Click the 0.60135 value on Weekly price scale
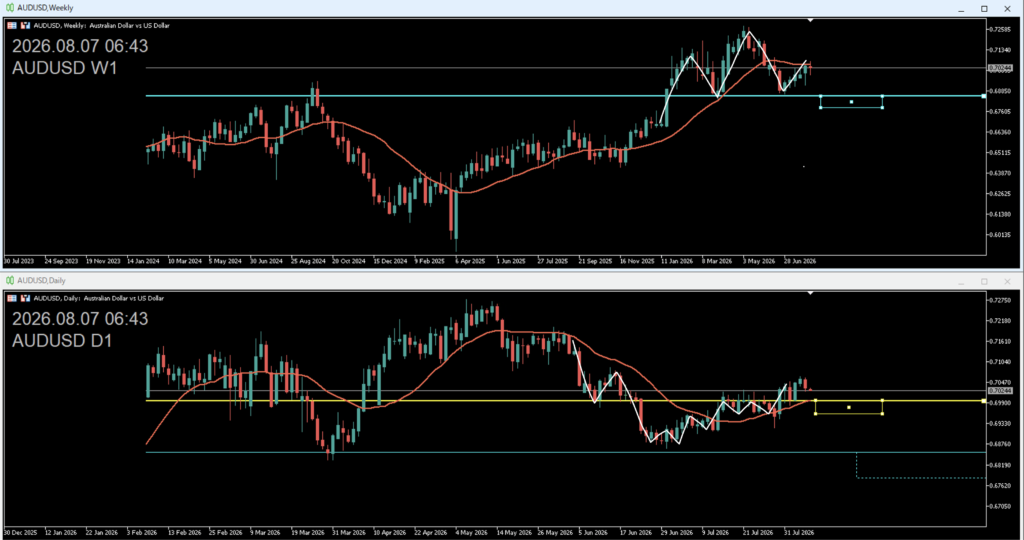 click(1001, 234)
